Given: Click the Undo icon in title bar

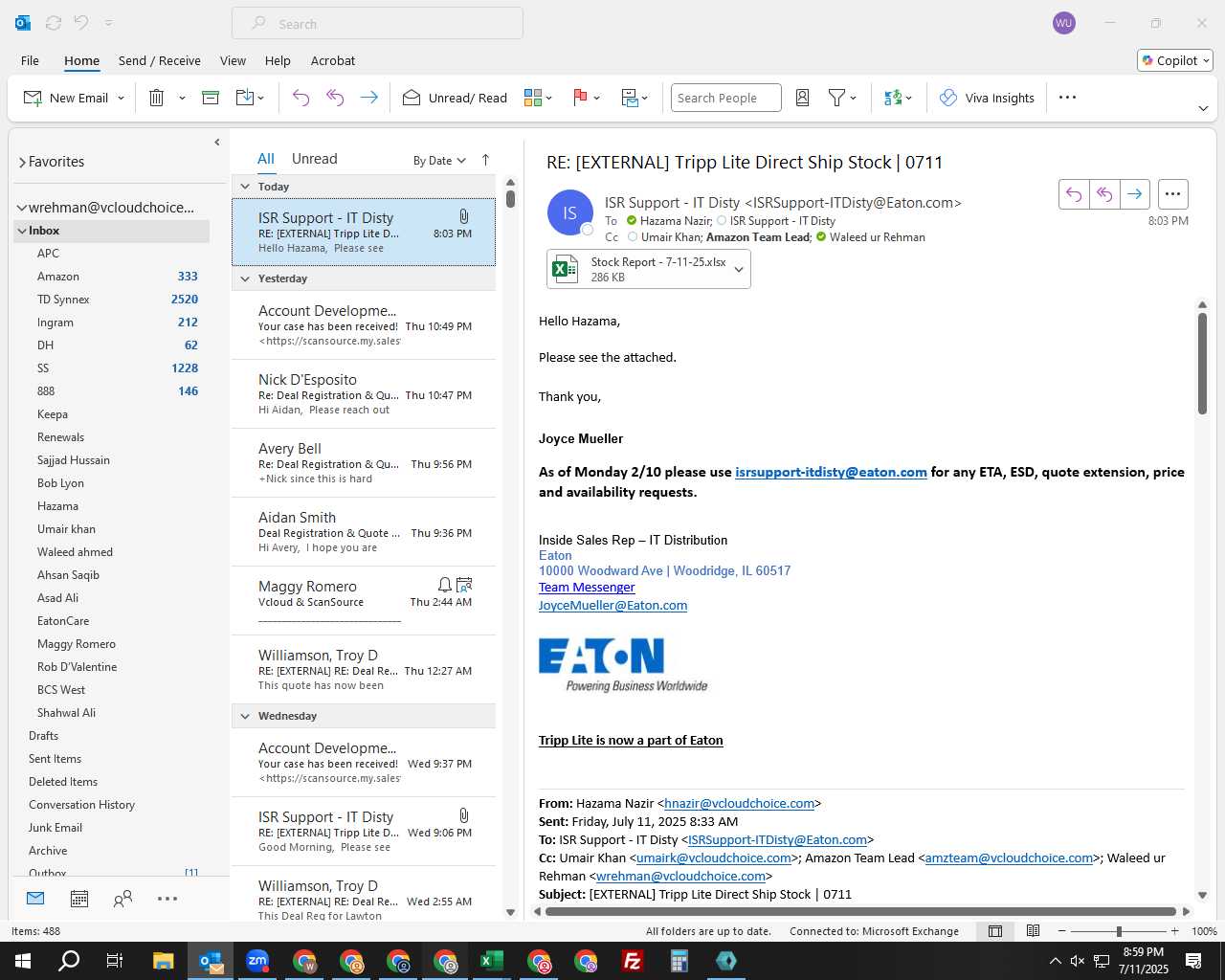Looking at the screenshot, I should tap(81, 23).
